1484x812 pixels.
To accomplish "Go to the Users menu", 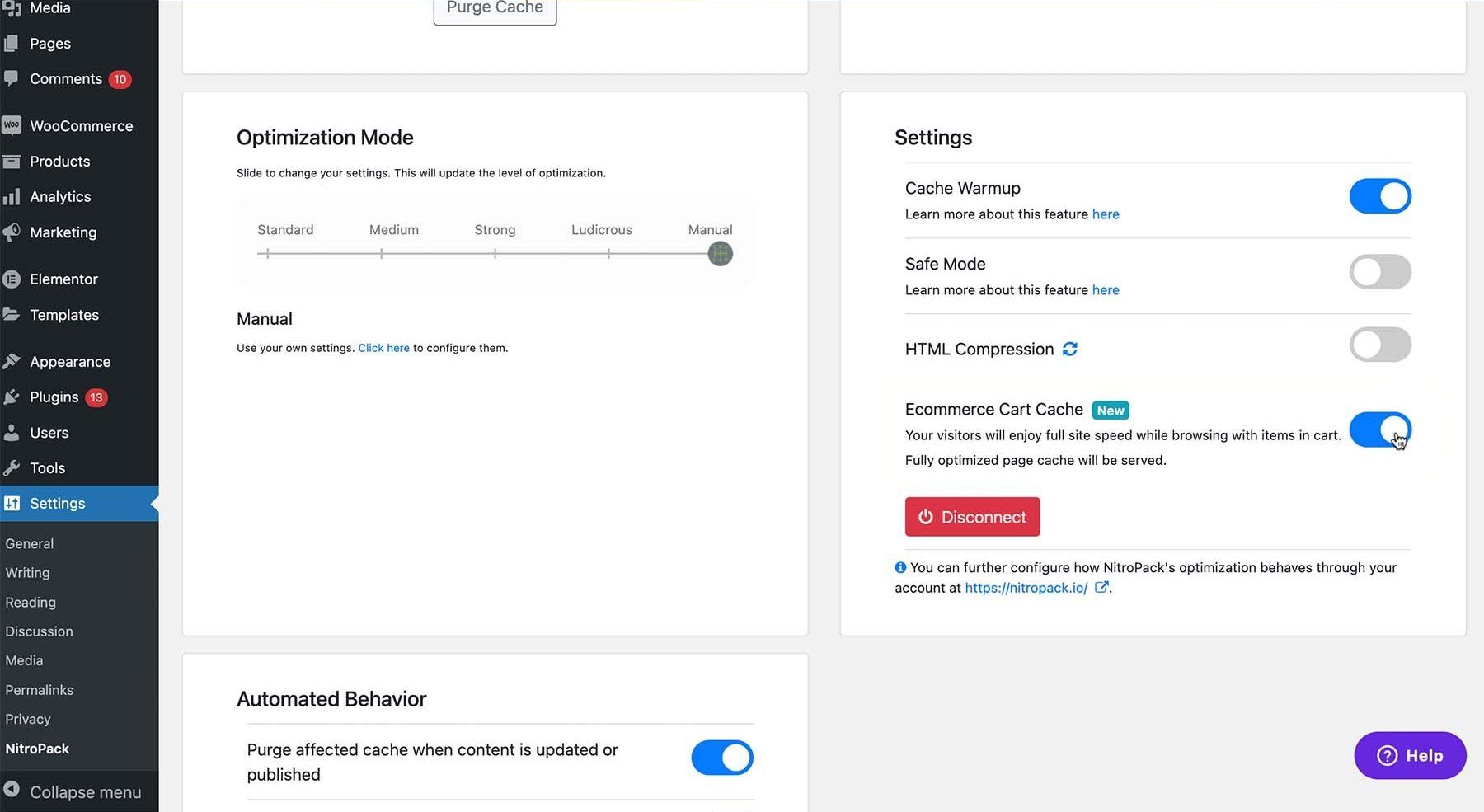I will pos(49,433).
